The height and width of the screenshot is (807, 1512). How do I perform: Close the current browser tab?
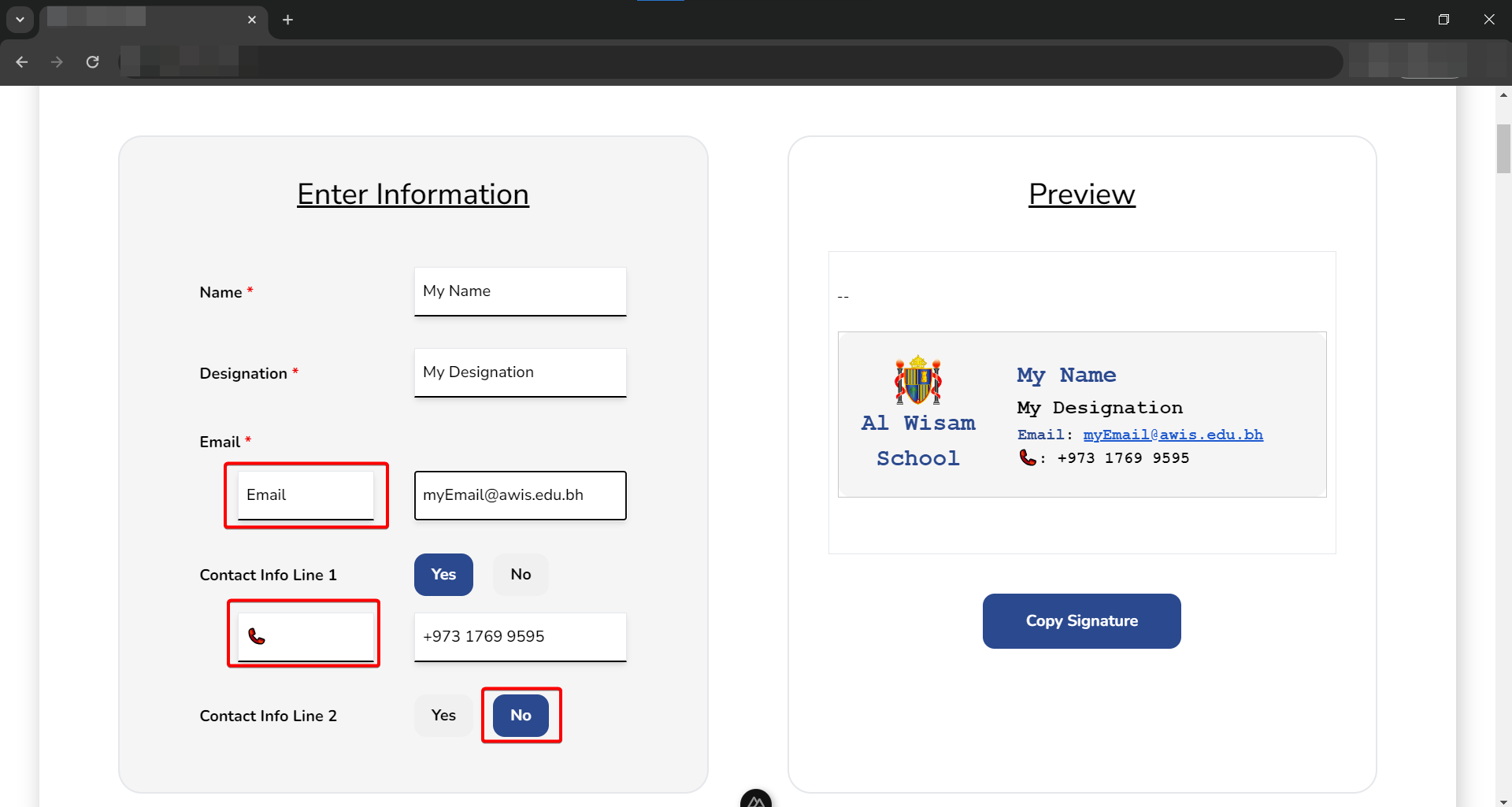click(x=252, y=20)
